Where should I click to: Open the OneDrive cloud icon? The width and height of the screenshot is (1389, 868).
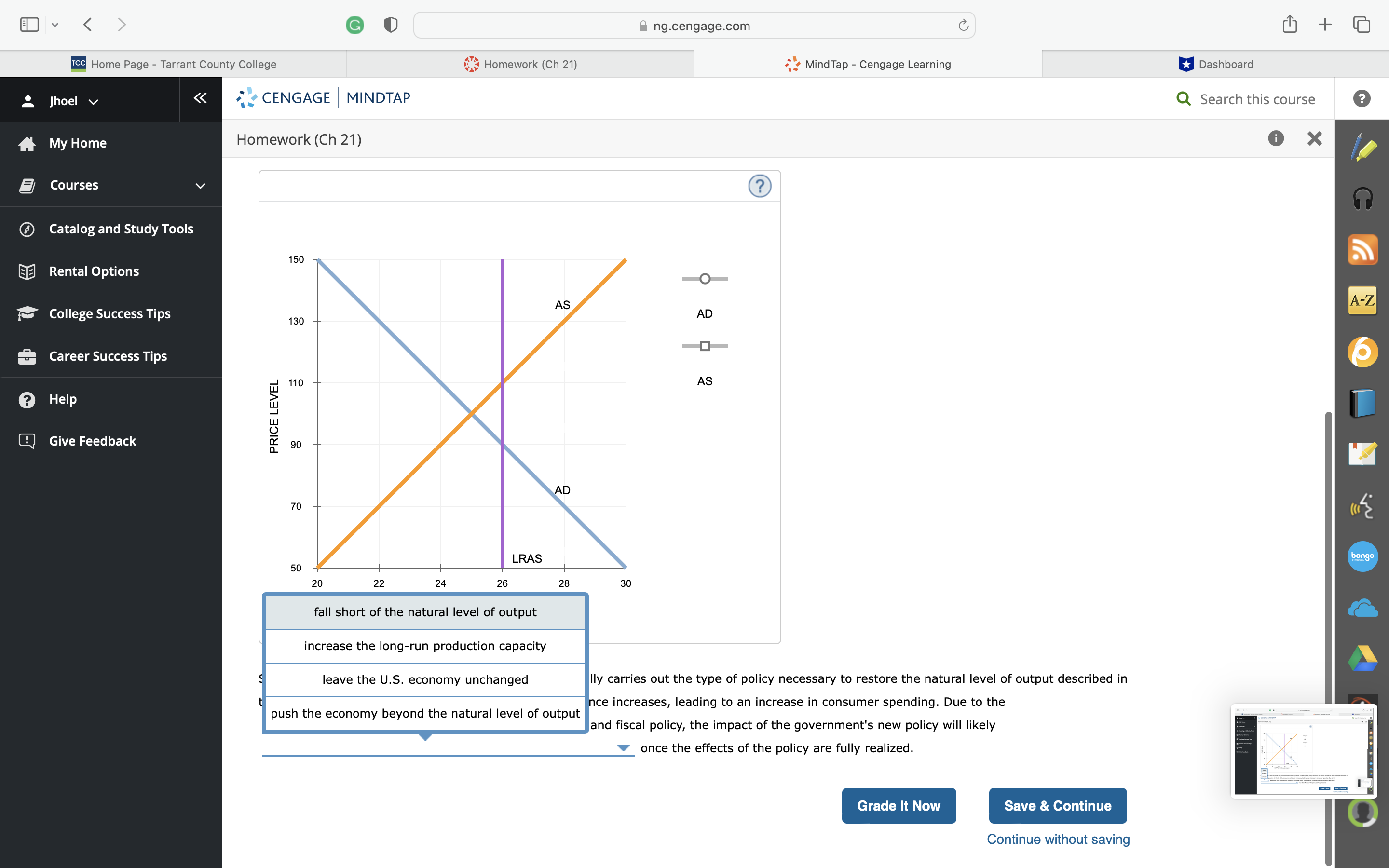[x=1362, y=608]
